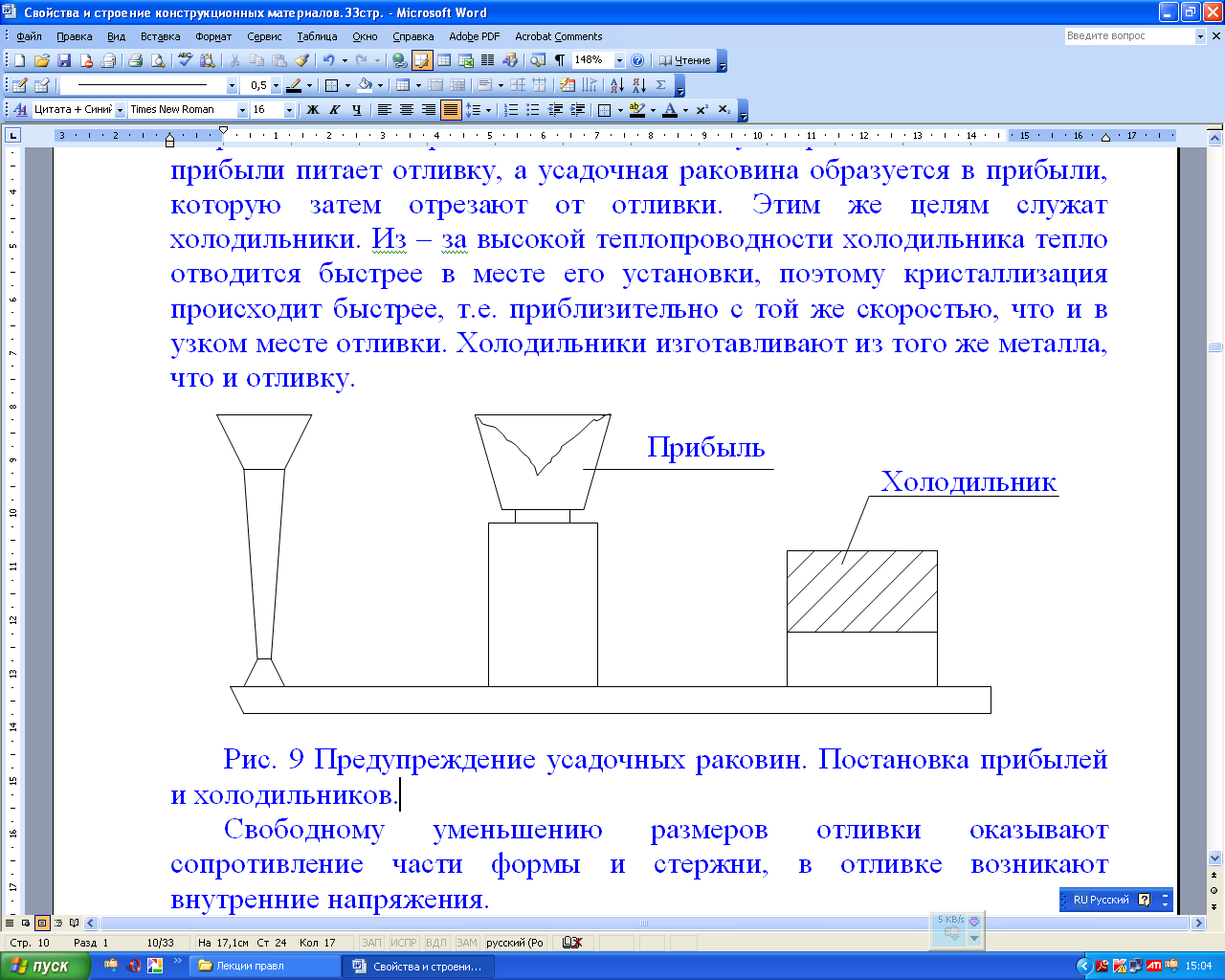Toggle numbered list

tap(511, 110)
